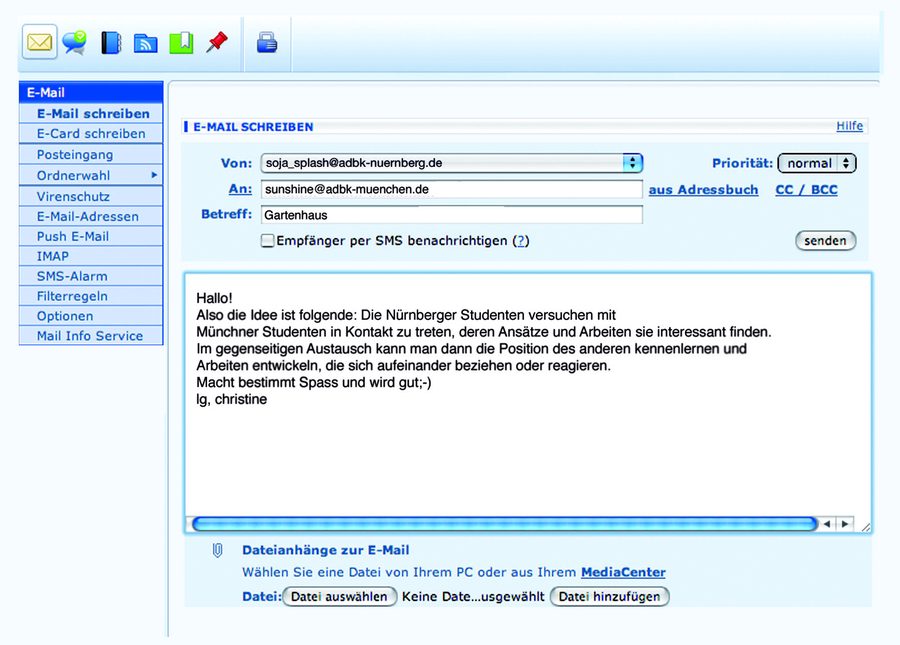900x645 pixels.
Task: Open the RSS feed folder icon
Action: 145,43
